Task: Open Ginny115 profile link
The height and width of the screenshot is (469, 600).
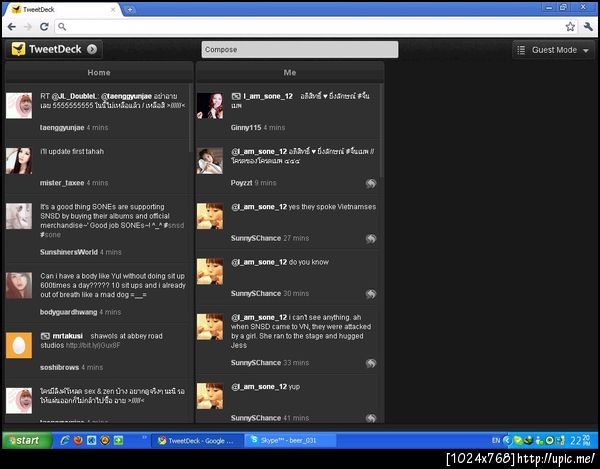Action: (x=246, y=127)
